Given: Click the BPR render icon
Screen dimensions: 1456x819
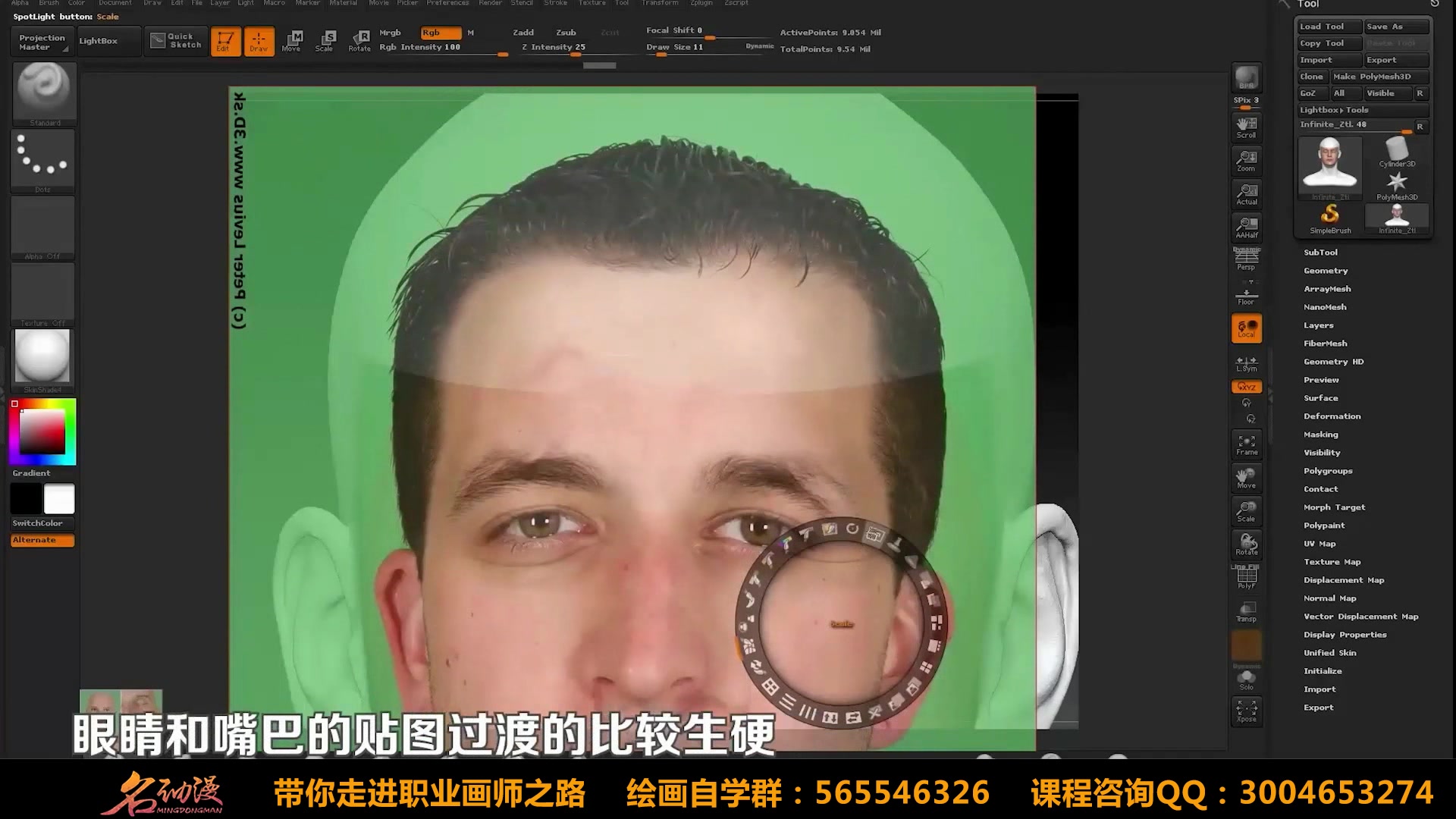Looking at the screenshot, I should tap(1247, 78).
